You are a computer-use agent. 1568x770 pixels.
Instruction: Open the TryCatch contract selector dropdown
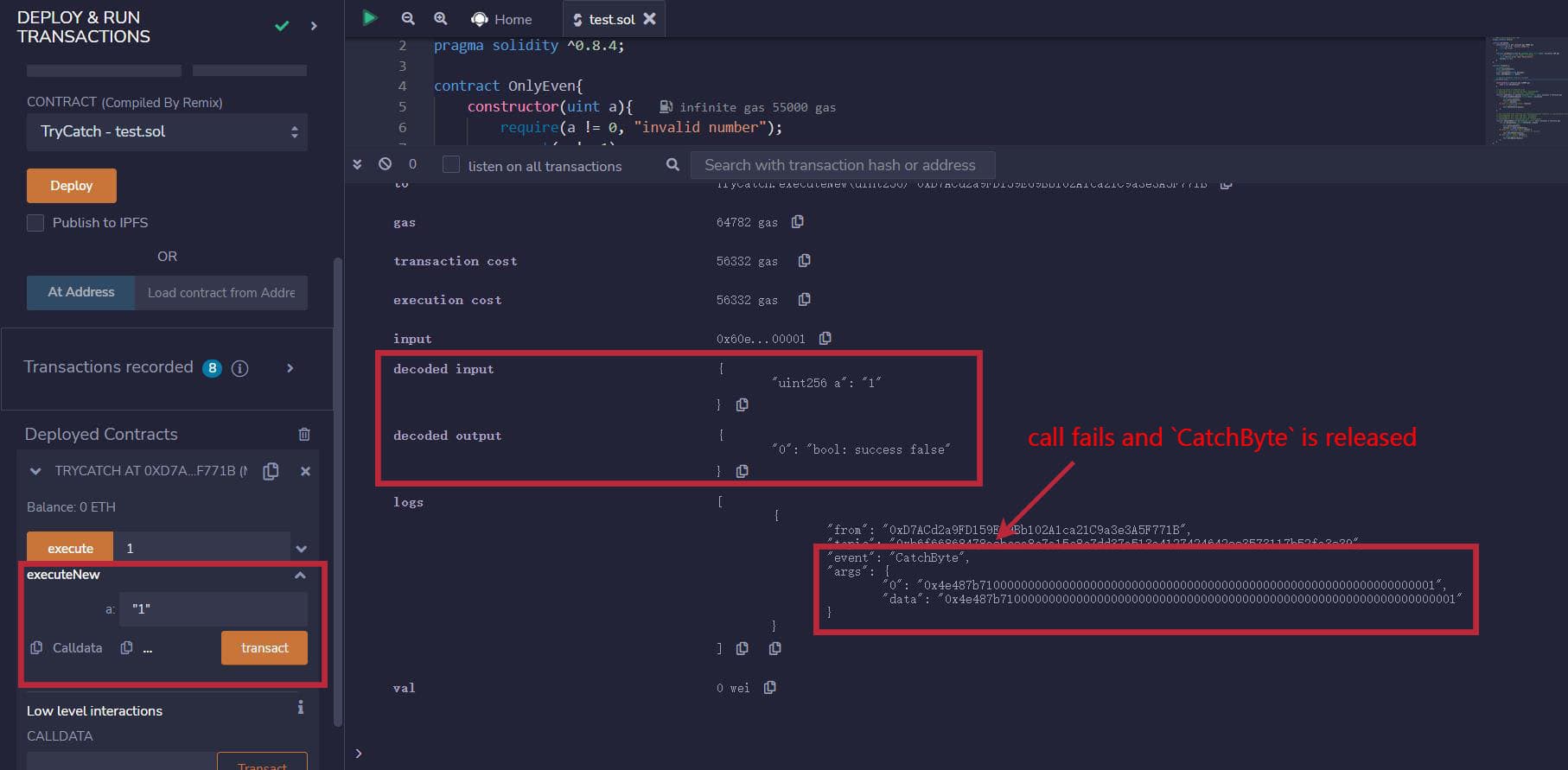[167, 132]
